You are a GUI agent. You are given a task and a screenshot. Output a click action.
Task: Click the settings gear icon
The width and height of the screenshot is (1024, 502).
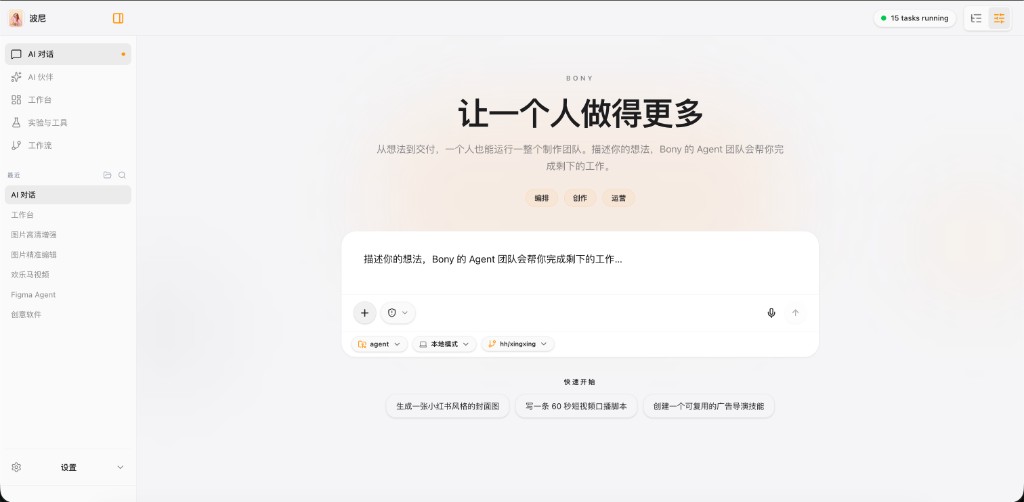point(16,467)
